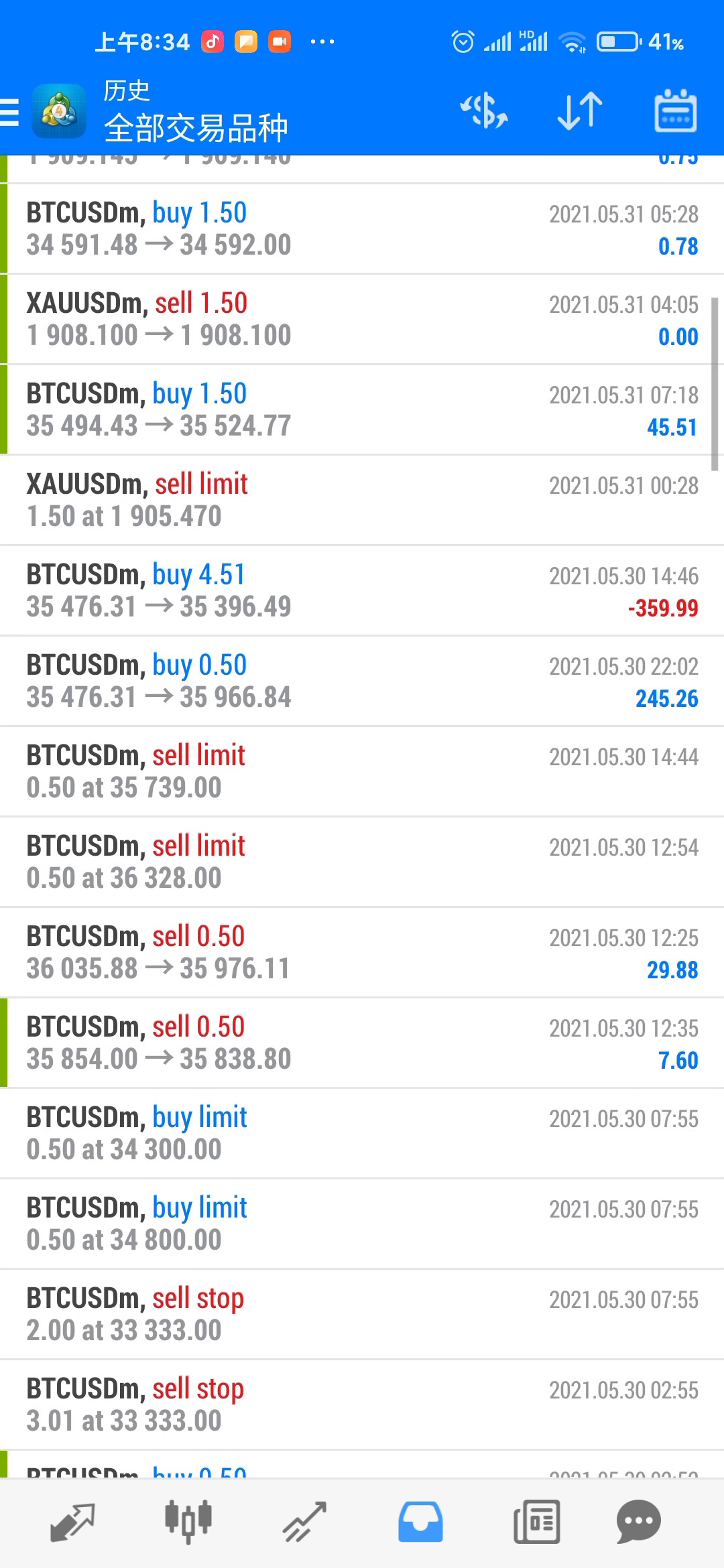The height and width of the screenshot is (1568, 724).
Task: Tap BTCUSDm buy limit at 34 300.00
Action: click(x=362, y=1133)
